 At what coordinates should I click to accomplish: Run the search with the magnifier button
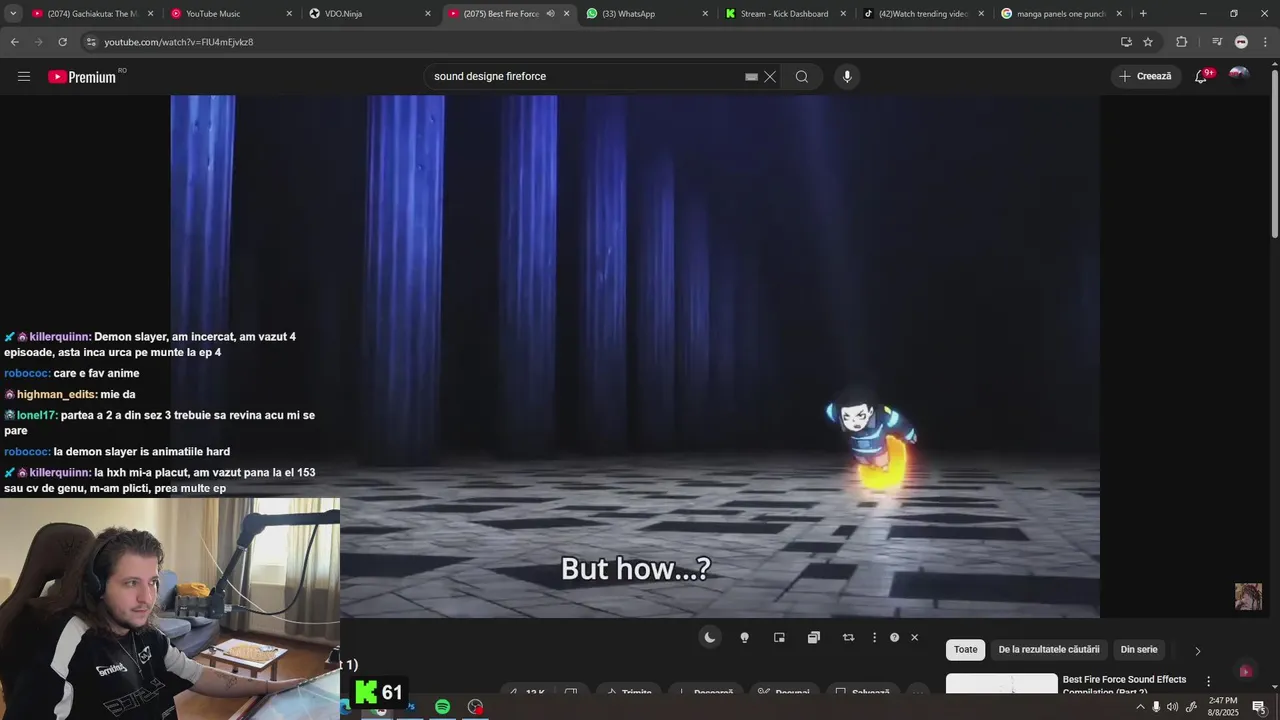[802, 76]
